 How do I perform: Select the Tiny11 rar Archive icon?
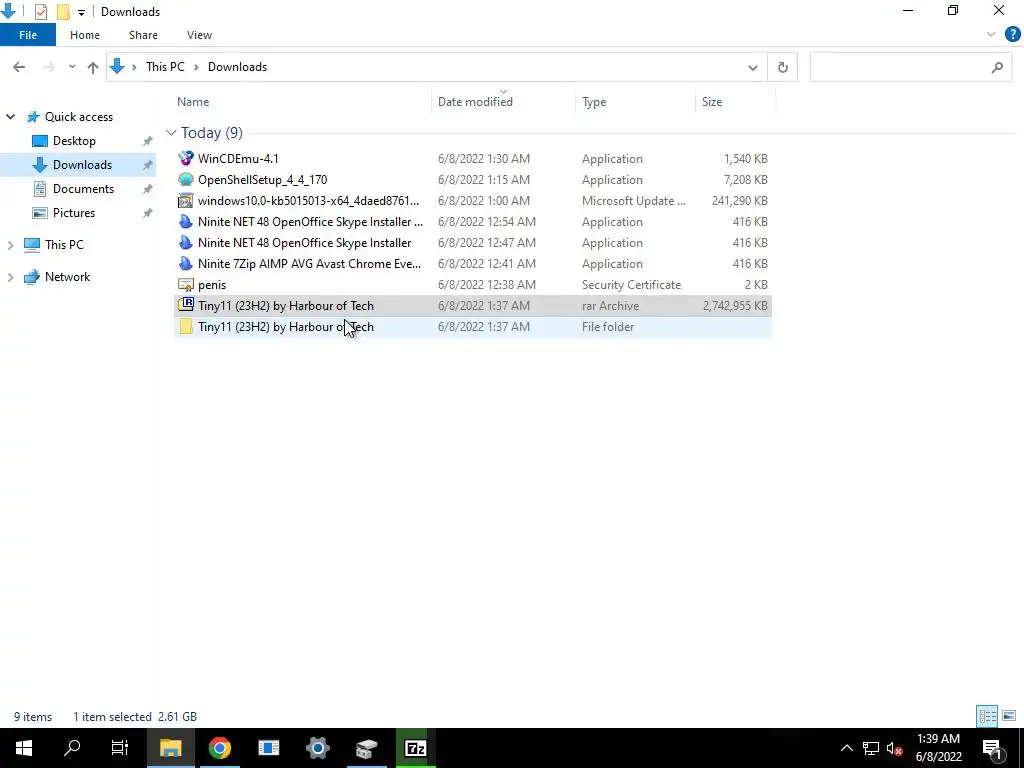[x=185, y=306]
